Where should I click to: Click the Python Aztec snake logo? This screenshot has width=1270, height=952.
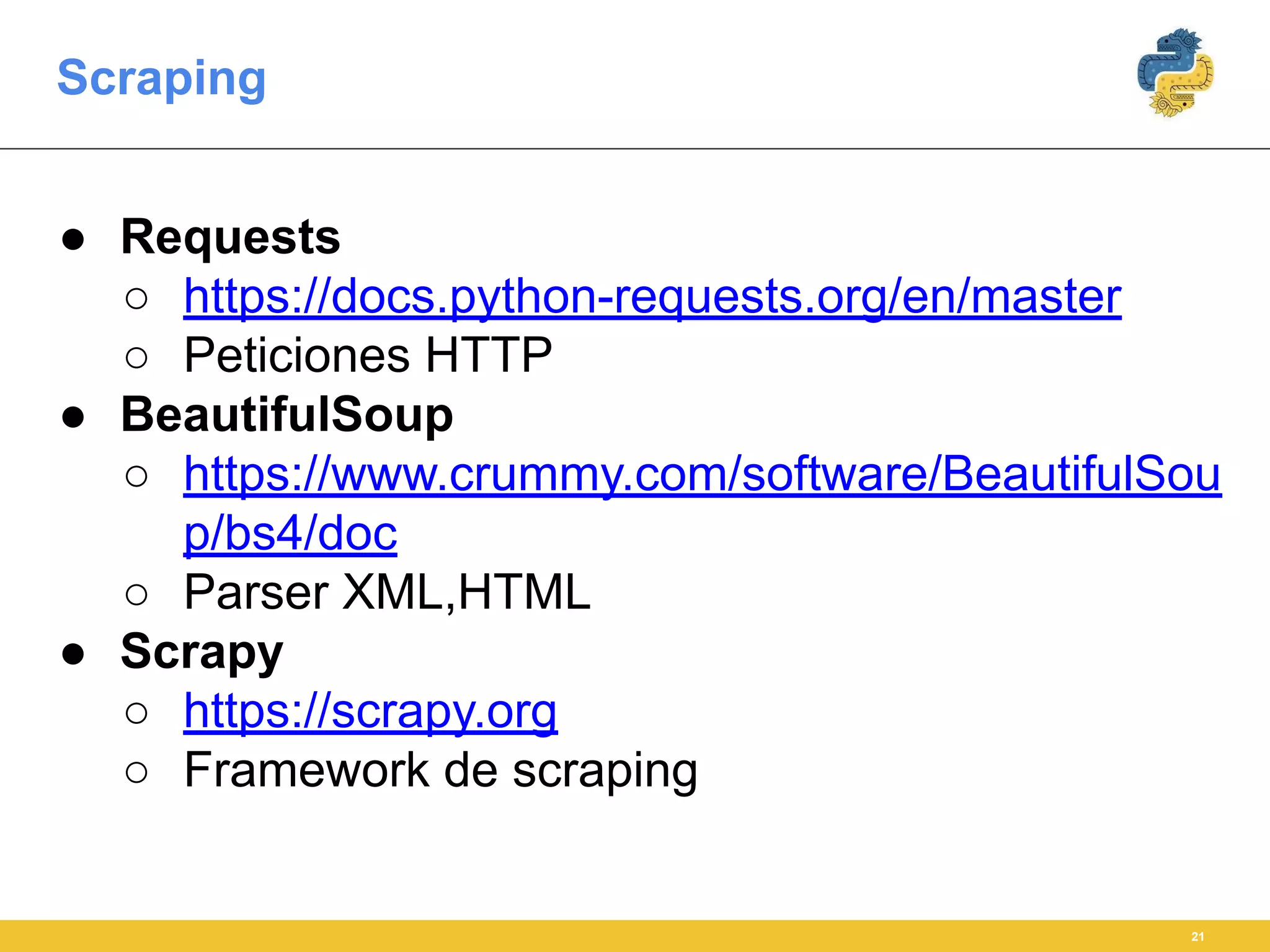click(x=1175, y=73)
